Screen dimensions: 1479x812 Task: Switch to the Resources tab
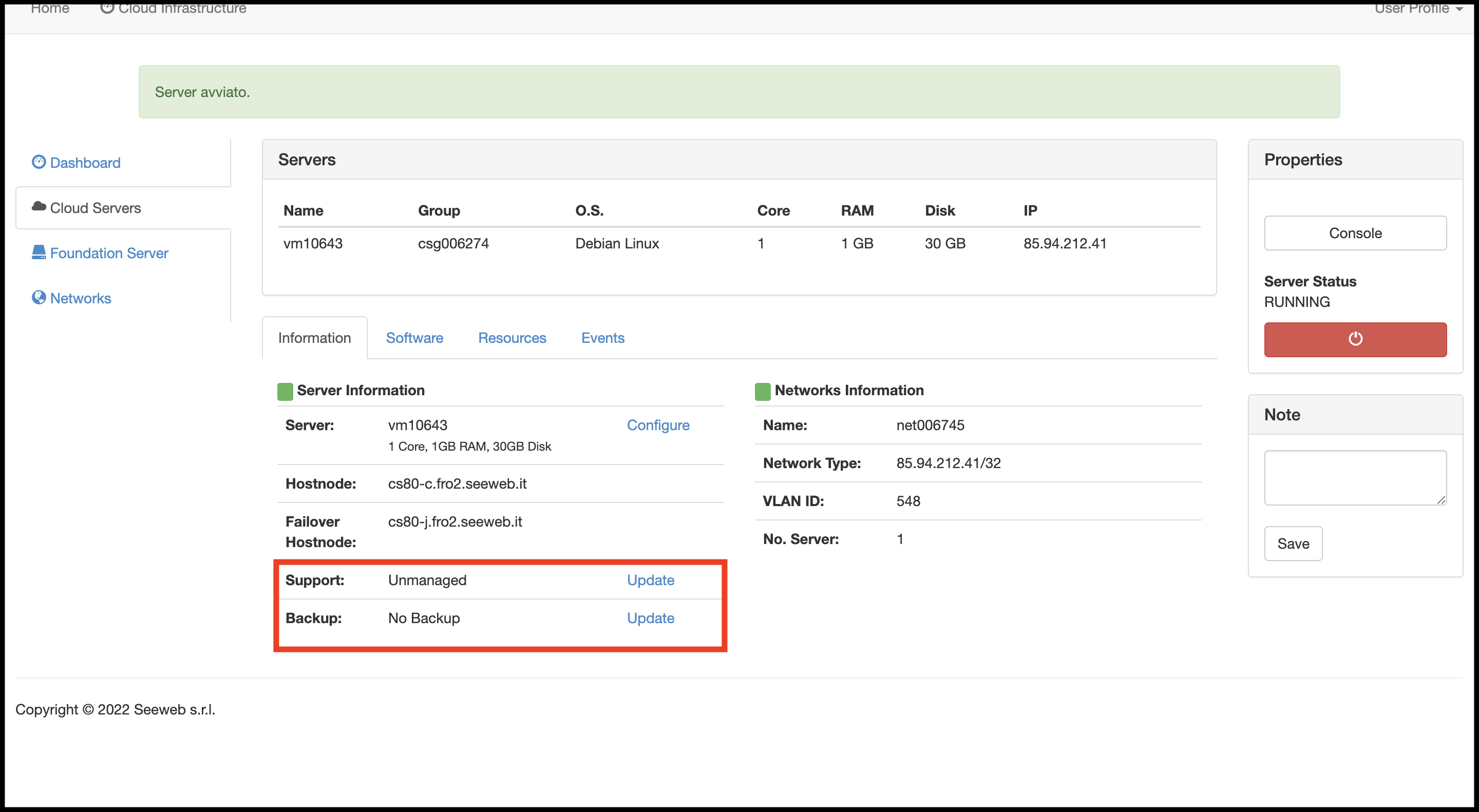(x=512, y=338)
